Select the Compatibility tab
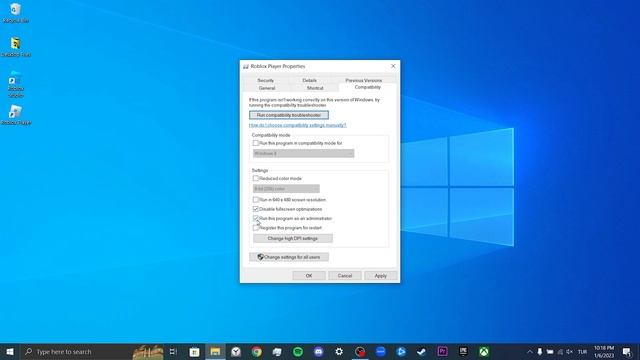Image resolution: width=640 pixels, height=360 pixels. [x=367, y=87]
